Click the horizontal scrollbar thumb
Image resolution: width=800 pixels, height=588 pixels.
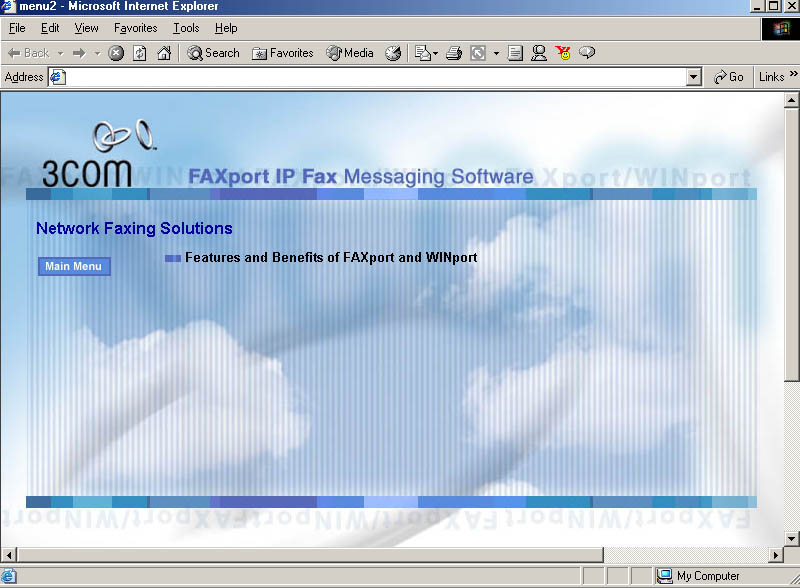(x=310, y=554)
